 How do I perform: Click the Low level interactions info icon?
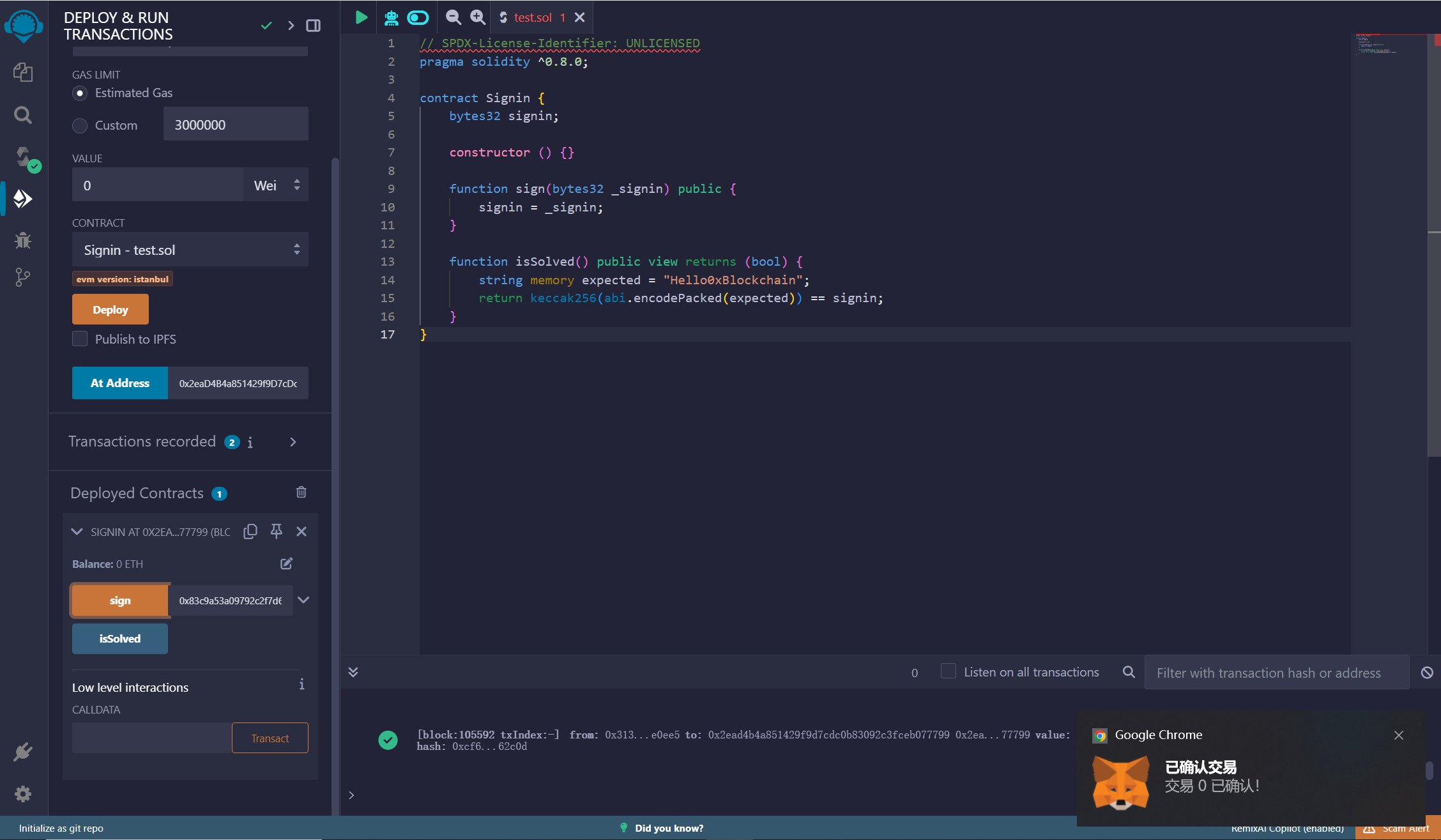click(301, 685)
